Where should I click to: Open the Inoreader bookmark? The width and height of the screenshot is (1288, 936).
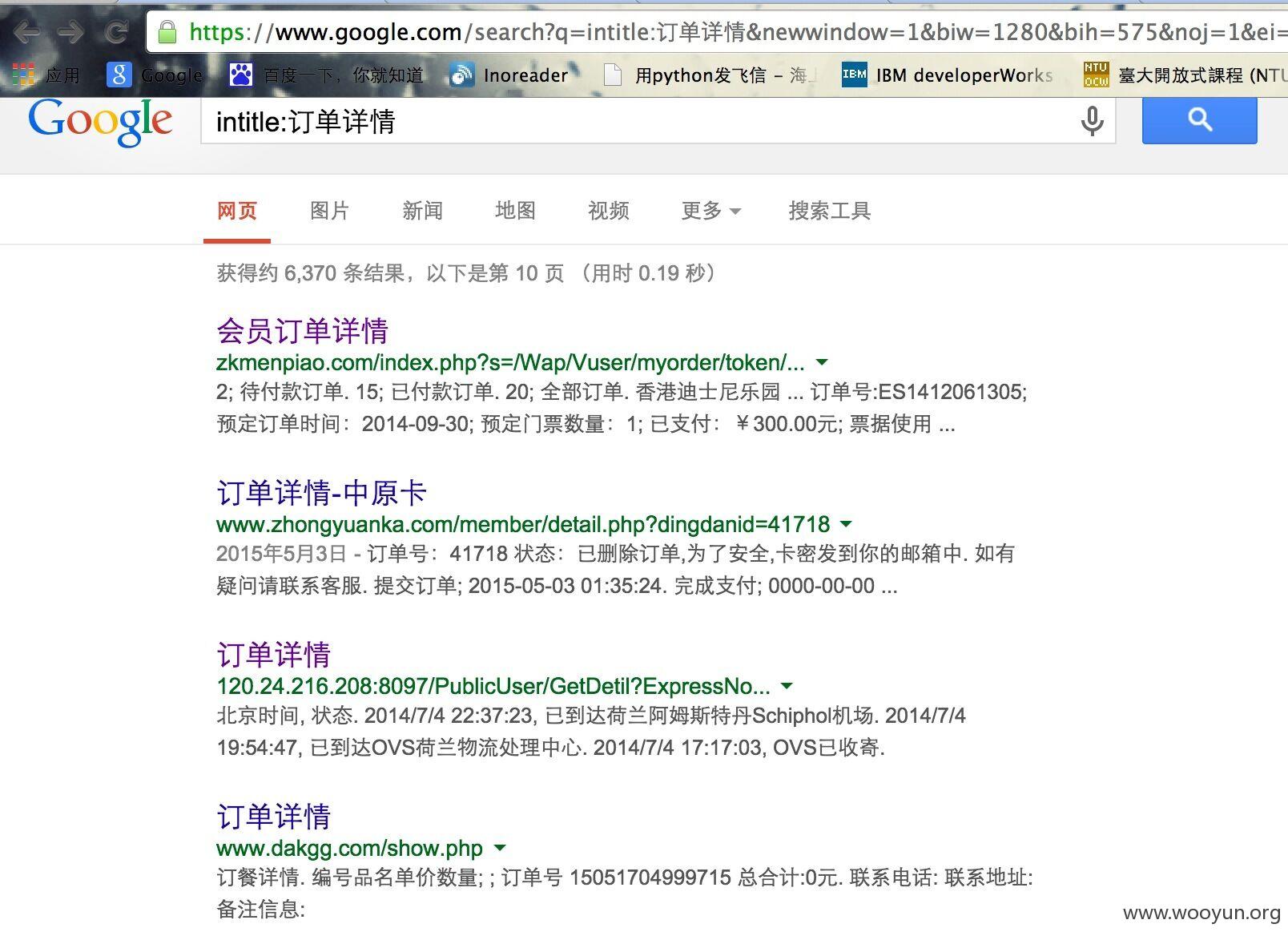coord(509,75)
